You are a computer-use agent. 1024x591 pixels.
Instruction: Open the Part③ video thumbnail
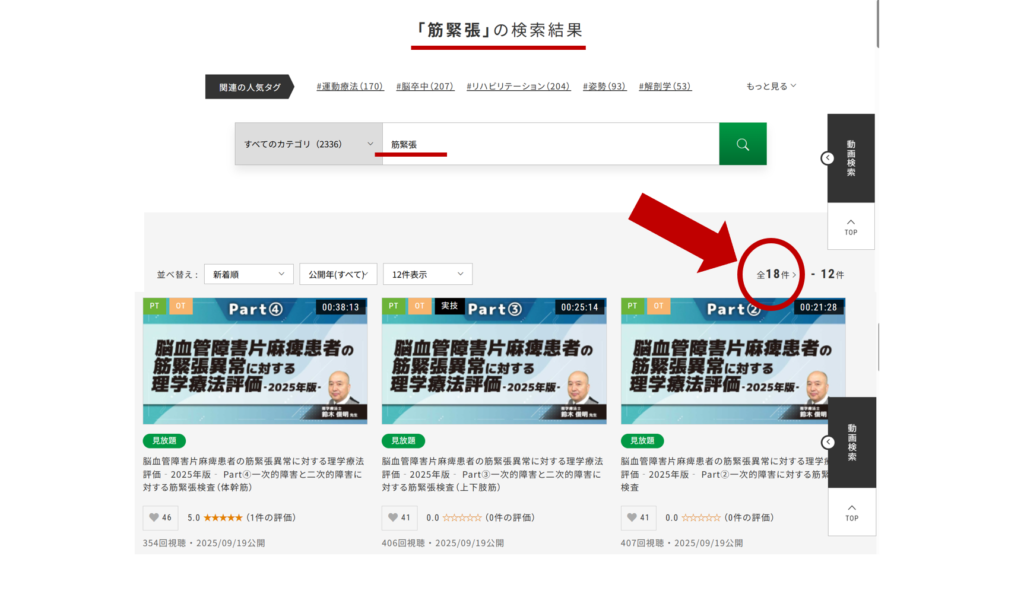coord(494,361)
